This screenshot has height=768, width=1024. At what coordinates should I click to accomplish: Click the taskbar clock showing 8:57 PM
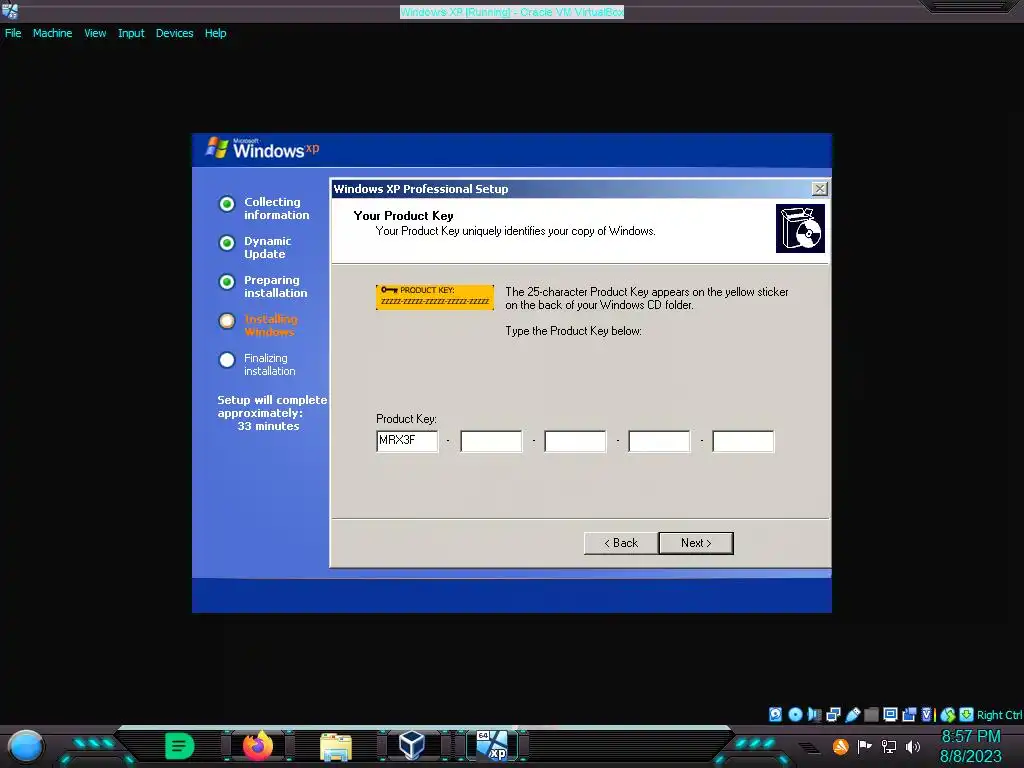(970, 737)
